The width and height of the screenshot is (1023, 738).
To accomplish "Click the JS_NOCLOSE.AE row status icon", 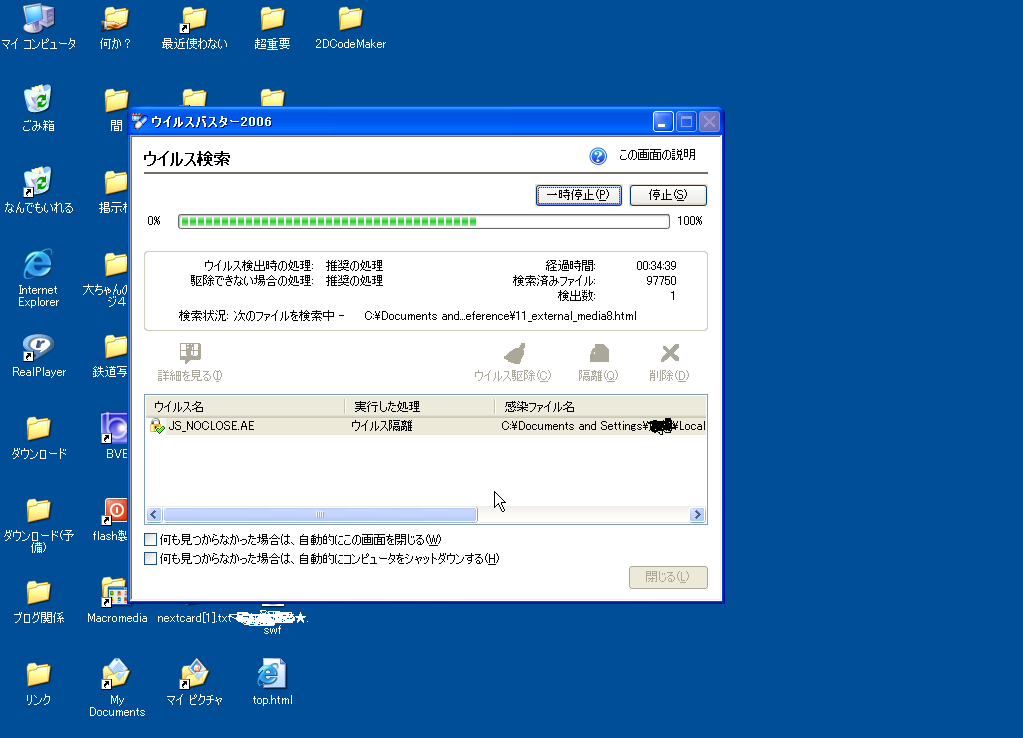I will [x=157, y=426].
